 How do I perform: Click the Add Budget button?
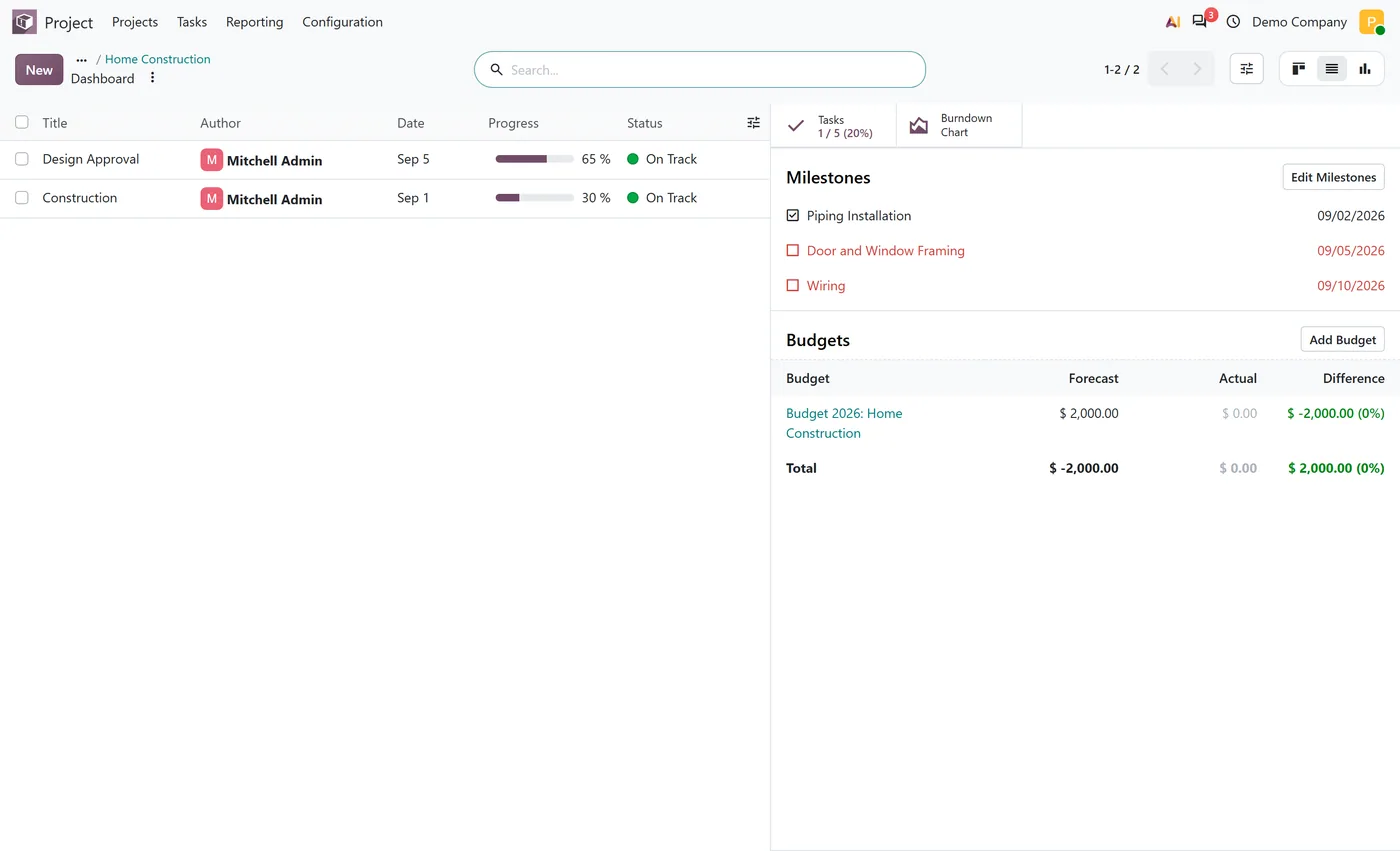pos(1342,340)
